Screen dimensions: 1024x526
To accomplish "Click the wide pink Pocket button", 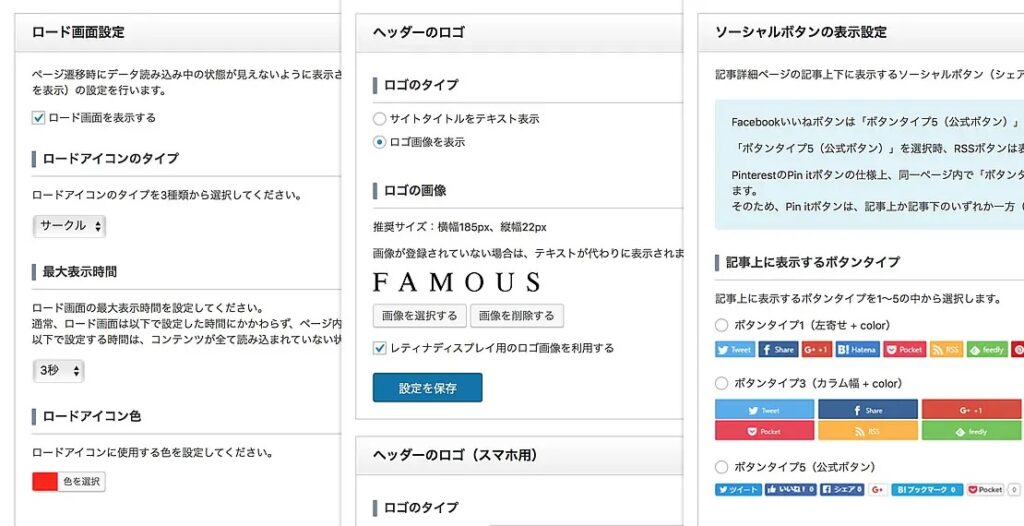I will [765, 431].
